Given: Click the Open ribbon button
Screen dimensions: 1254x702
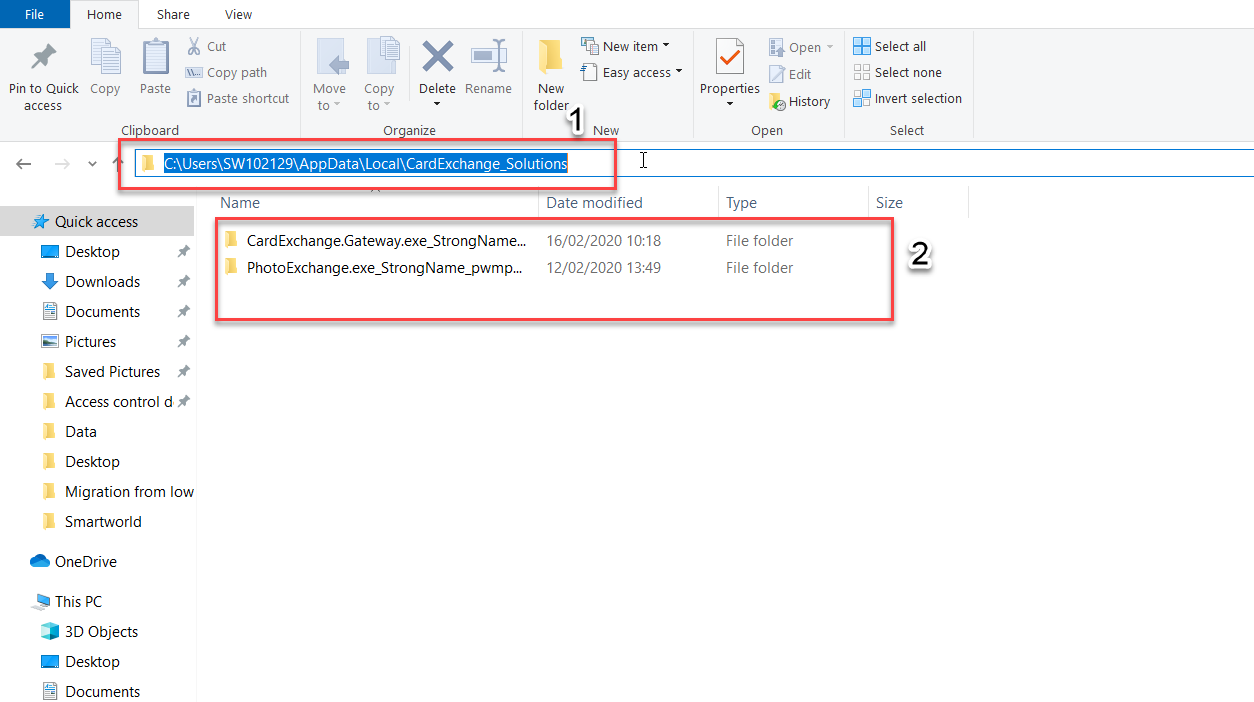Looking at the screenshot, I should pyautogui.click(x=801, y=47).
